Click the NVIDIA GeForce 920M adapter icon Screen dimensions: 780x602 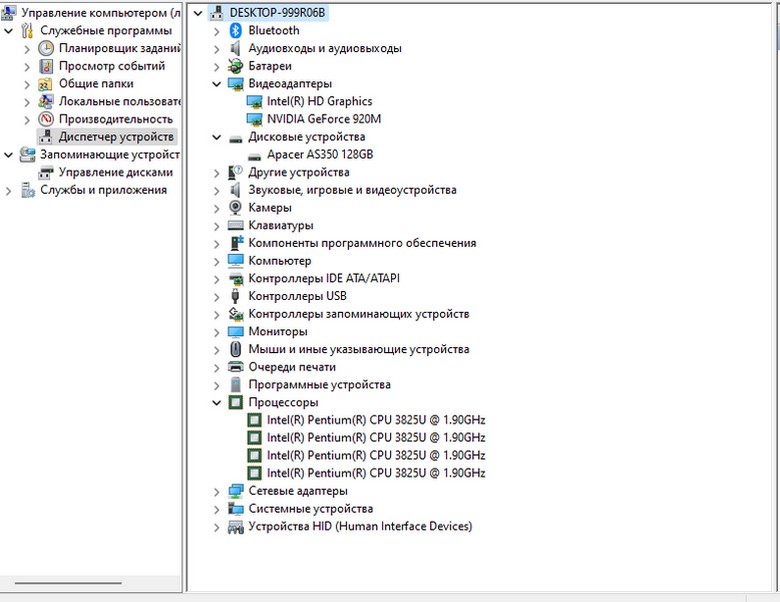254,119
